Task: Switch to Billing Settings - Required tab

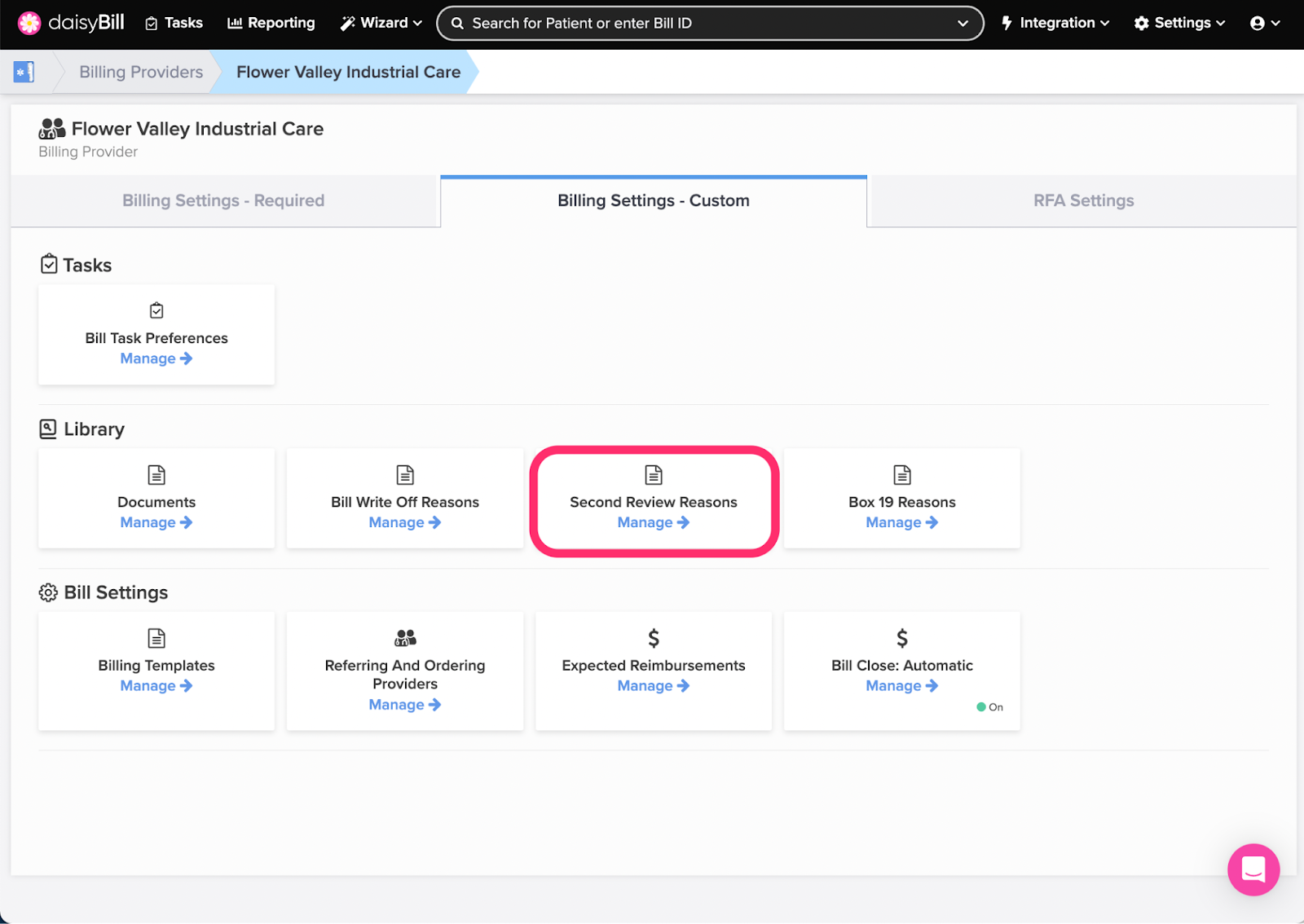Action: point(223,200)
